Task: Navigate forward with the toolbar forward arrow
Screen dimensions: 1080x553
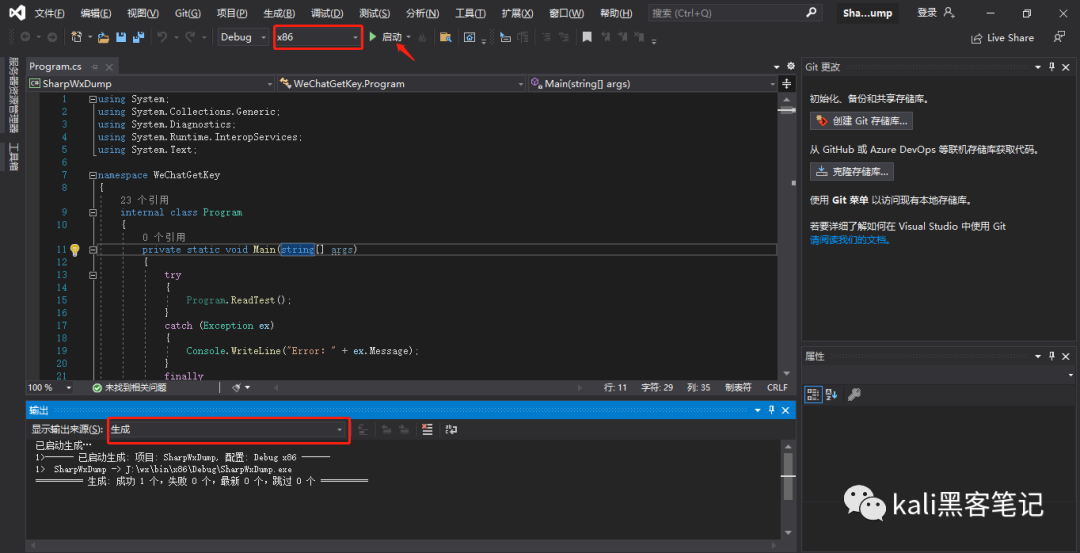Action: (52, 37)
